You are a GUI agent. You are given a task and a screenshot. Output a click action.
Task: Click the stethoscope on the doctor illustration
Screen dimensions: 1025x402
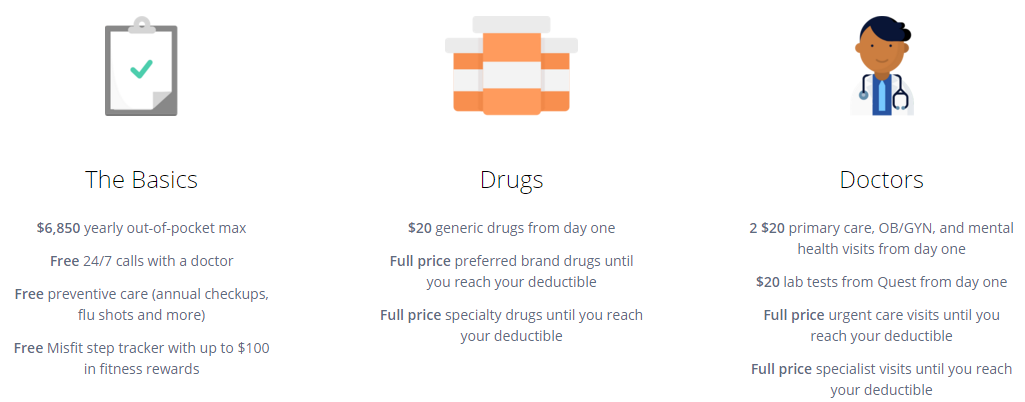(882, 92)
